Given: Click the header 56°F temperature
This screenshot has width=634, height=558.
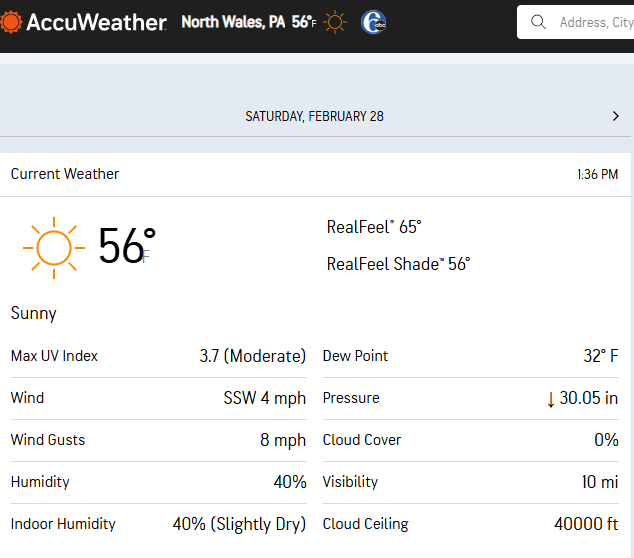Looking at the screenshot, I should (x=304, y=22).
